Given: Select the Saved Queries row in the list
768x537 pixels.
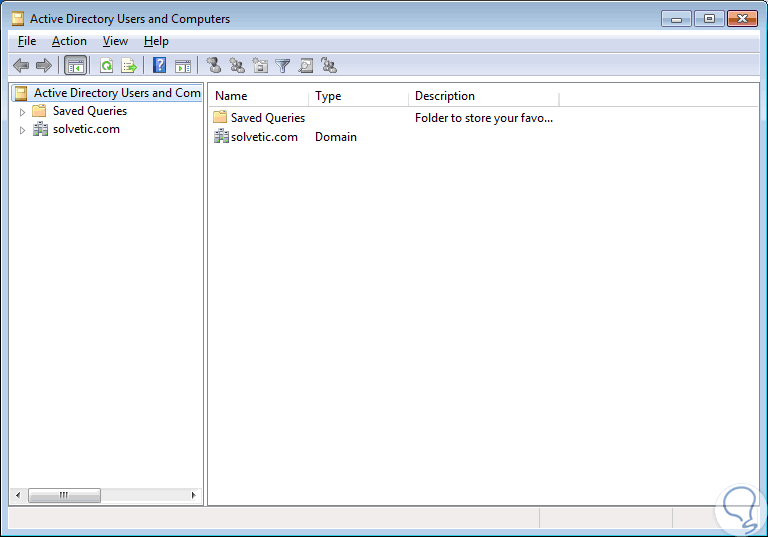Looking at the screenshot, I should (384, 118).
